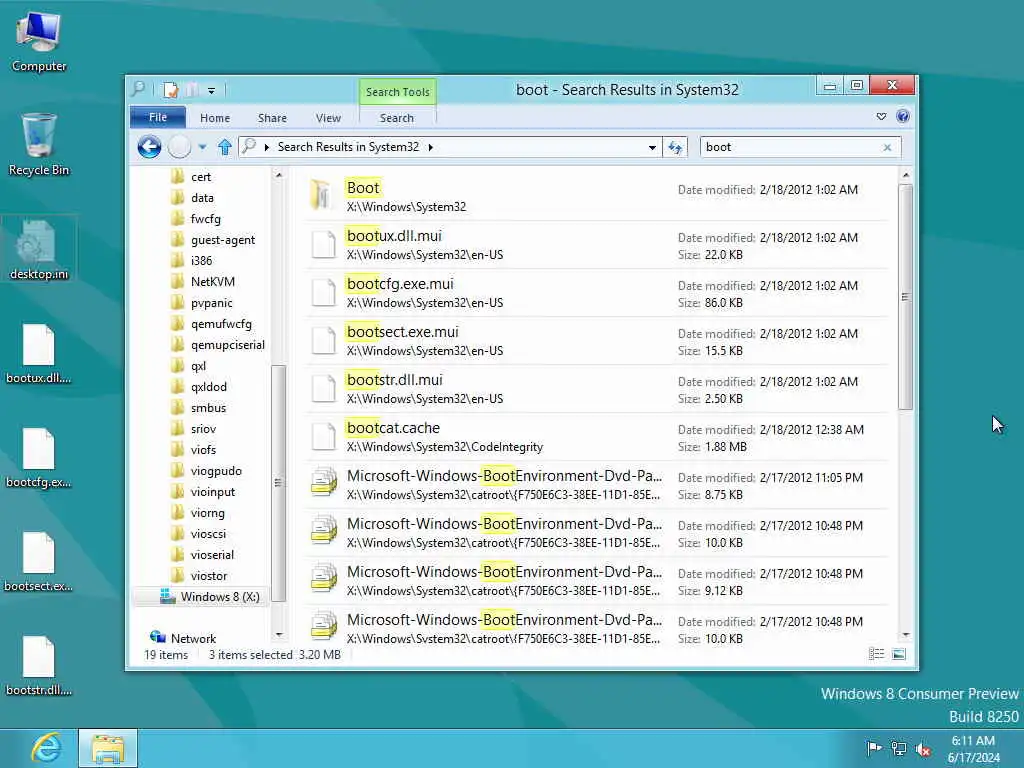This screenshot has height=768, width=1024.
Task: Click the refresh button beside address bar
Action: (675, 148)
